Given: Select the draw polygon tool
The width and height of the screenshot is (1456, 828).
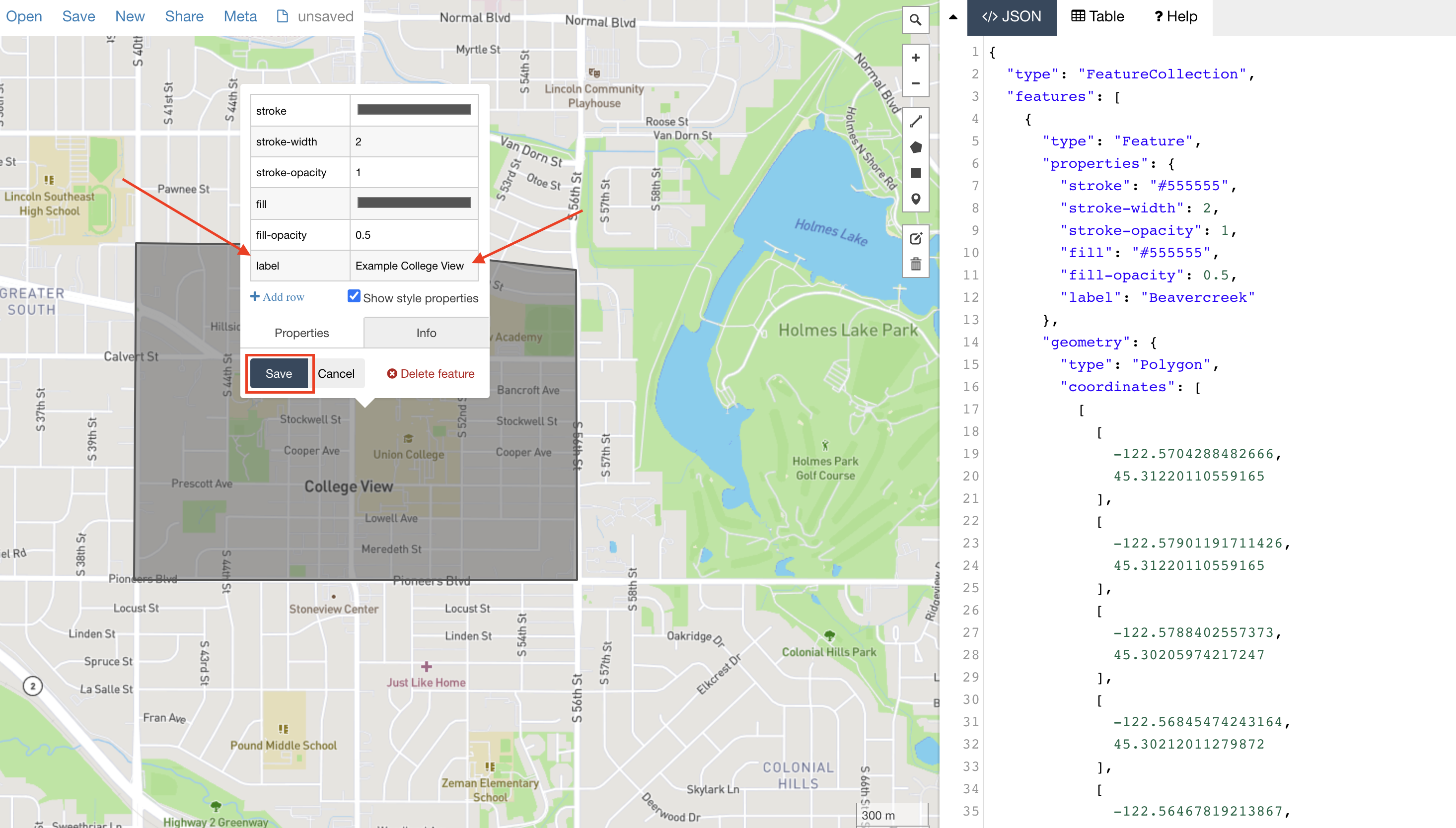Looking at the screenshot, I should coord(915,147).
